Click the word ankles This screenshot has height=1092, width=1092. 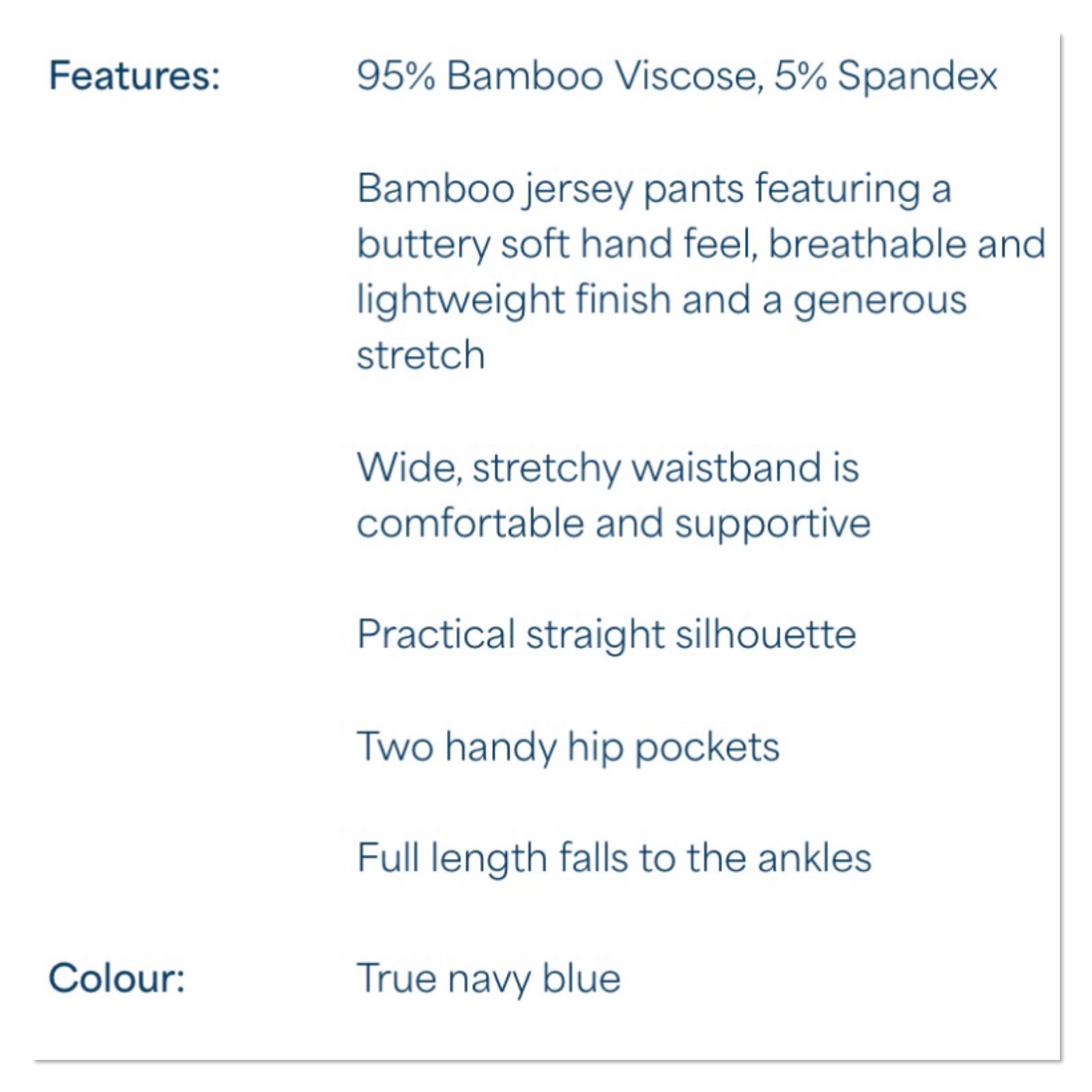pyautogui.click(x=814, y=857)
